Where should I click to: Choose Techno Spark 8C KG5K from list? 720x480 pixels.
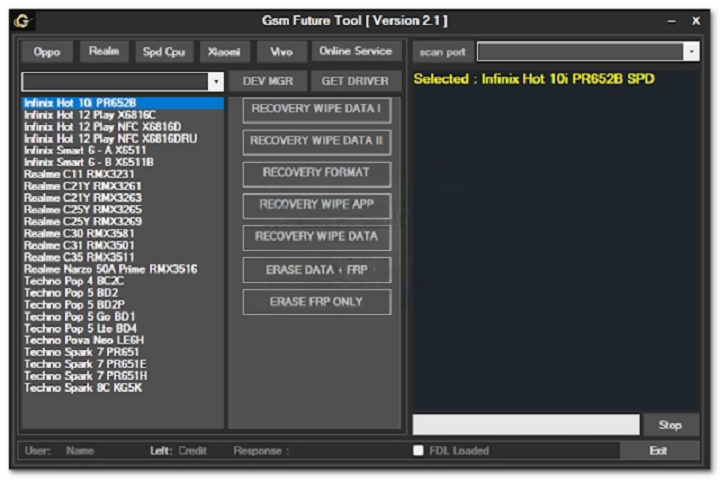click(83, 388)
